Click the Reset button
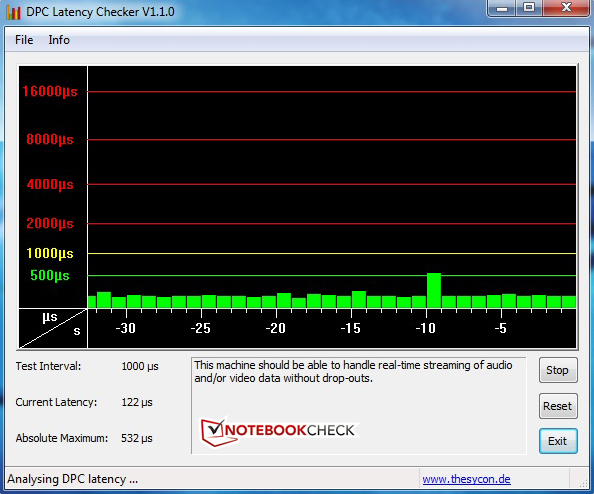Viewport: 594px width, 494px height. click(x=558, y=406)
